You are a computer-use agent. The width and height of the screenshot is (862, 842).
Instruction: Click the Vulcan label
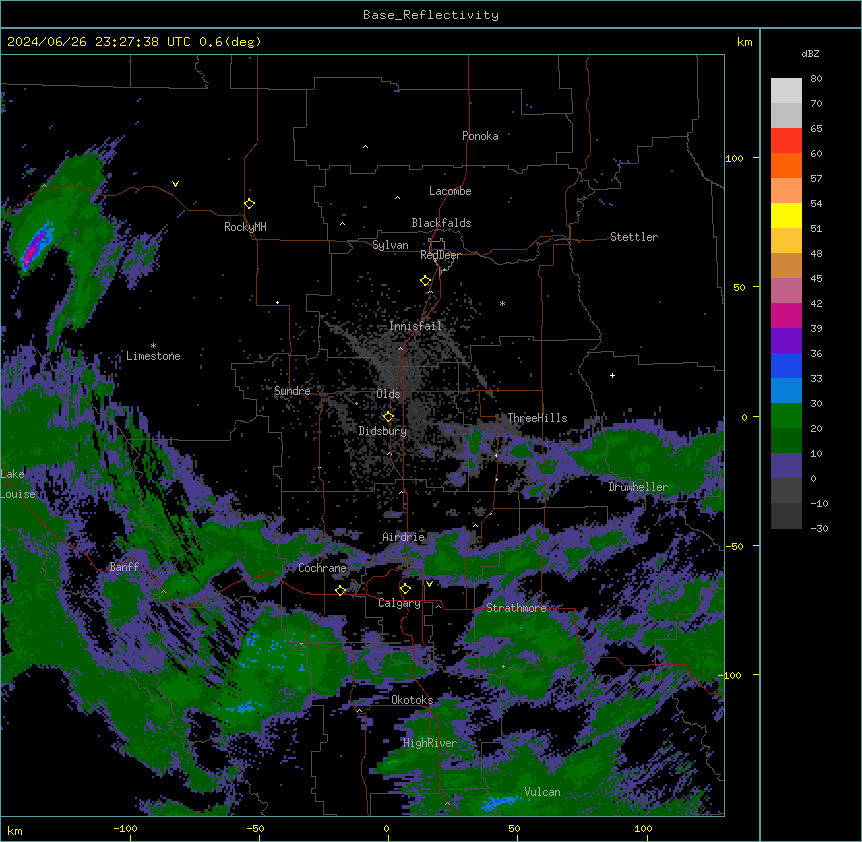(x=543, y=792)
